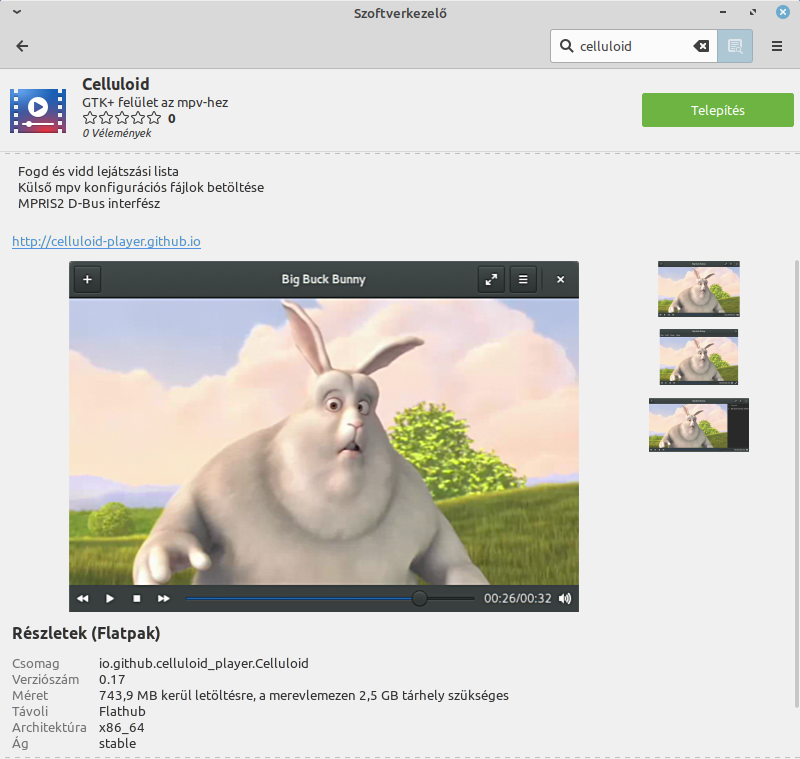This screenshot has height=759, width=800.
Task: Click package name io.github.celluloid_player.Celluloid
Action: click(x=204, y=663)
